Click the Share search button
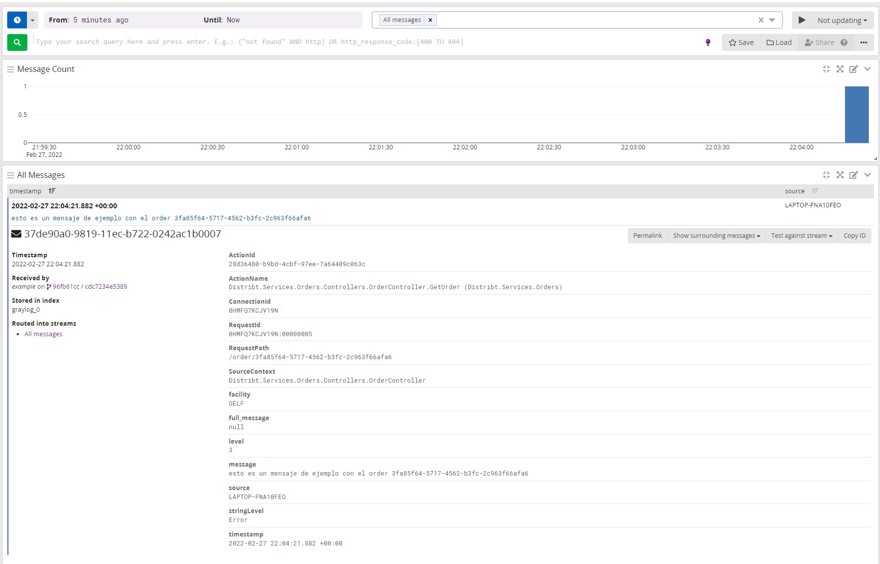The height and width of the screenshot is (564, 880). point(819,42)
